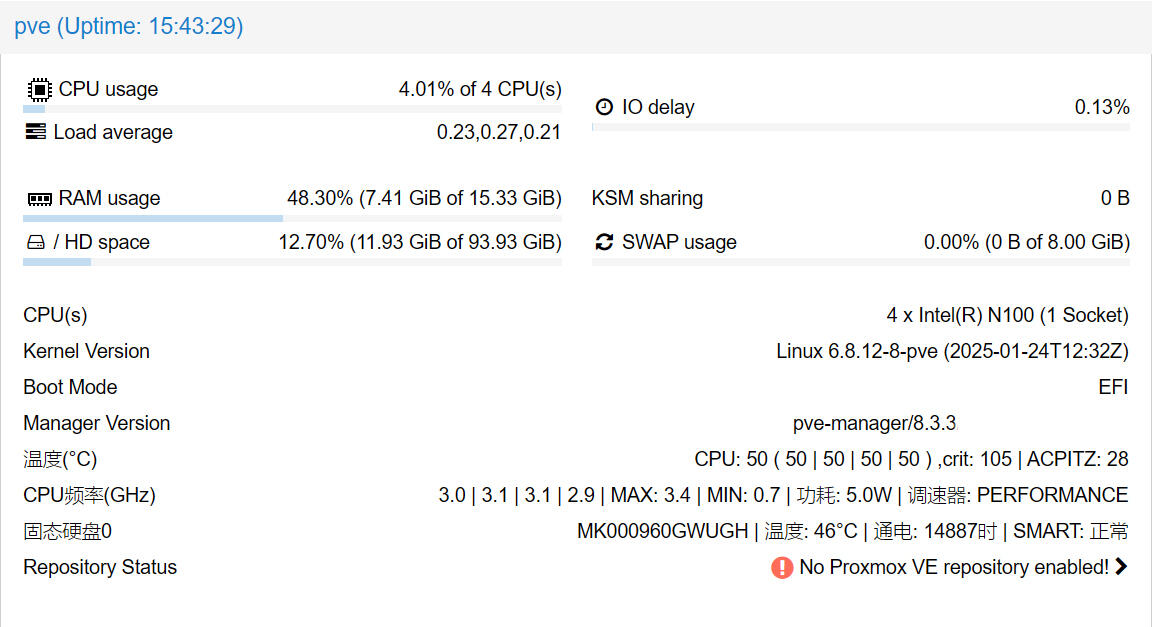
Task: Click the Kernel Version value text
Action: [952, 351]
